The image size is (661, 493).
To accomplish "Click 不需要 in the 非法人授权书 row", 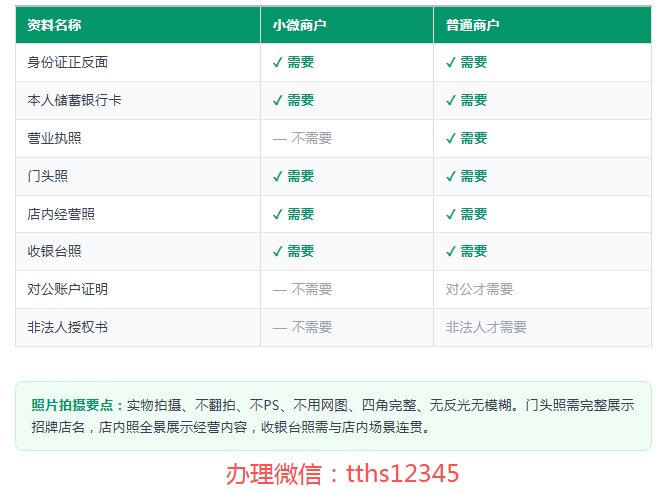I will point(302,327).
